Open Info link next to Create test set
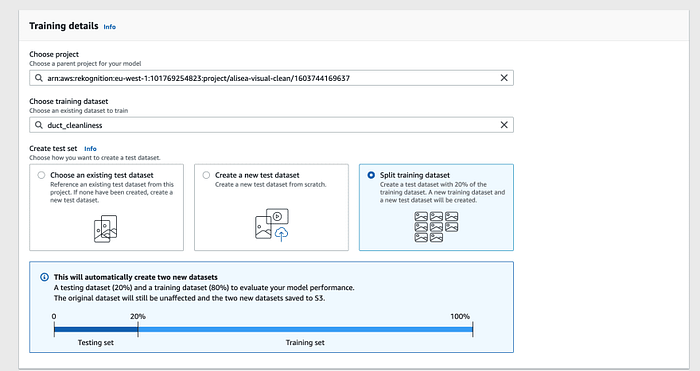Screen dimensions: 700x371 [x=90, y=149]
